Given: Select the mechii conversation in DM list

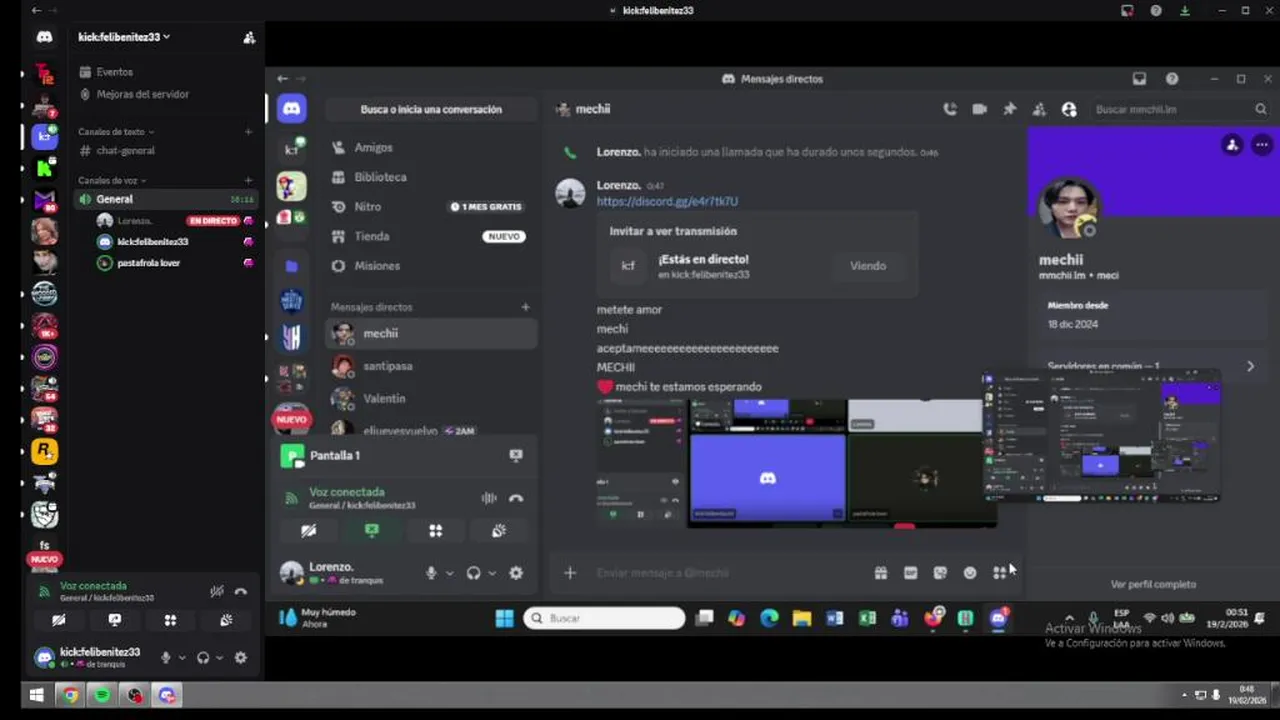Looking at the screenshot, I should (431, 333).
